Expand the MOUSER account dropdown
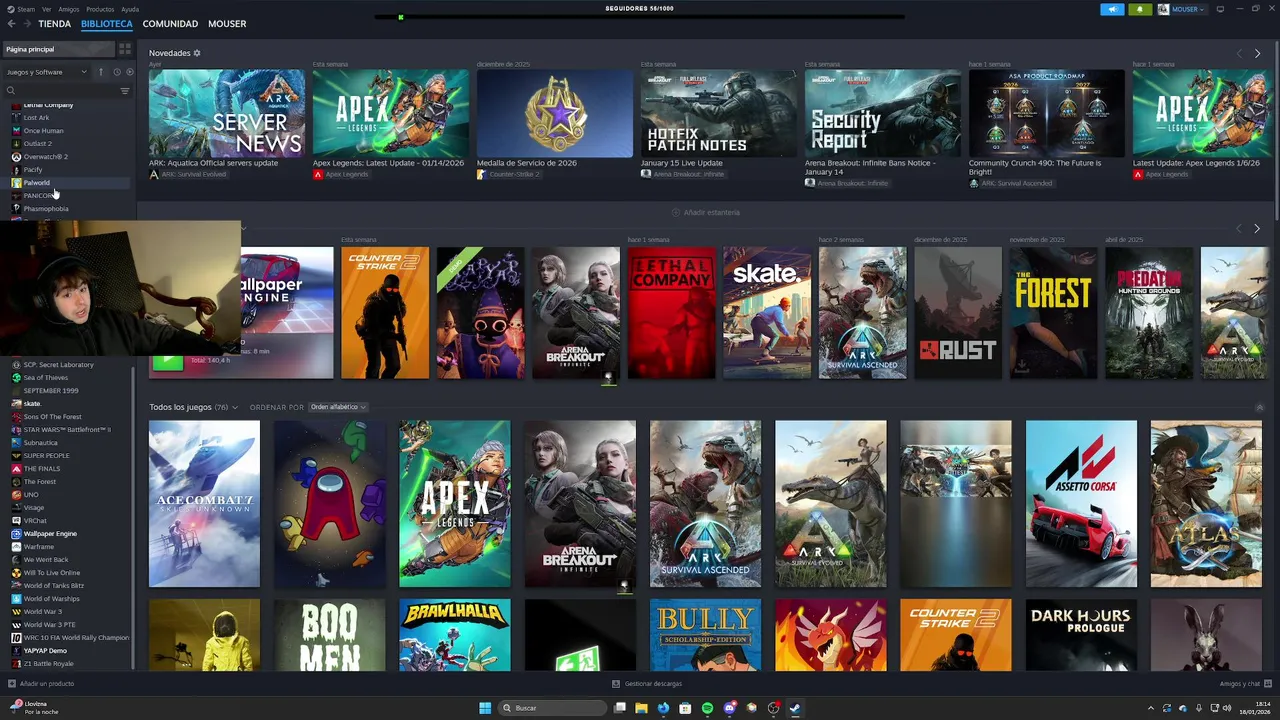 [1183, 9]
